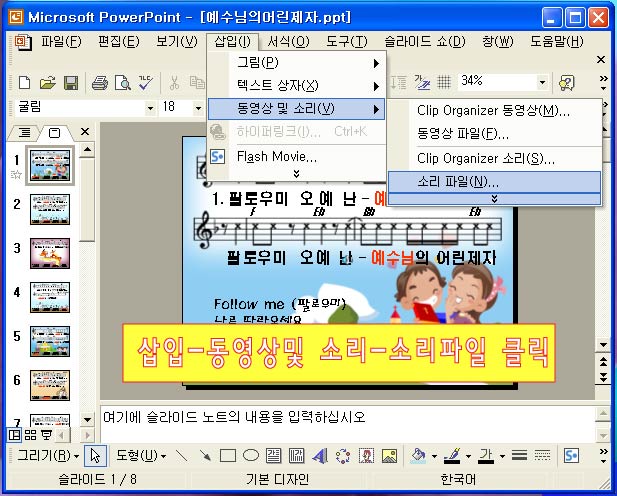
Task: Run the spelling check icon
Action: [146, 83]
